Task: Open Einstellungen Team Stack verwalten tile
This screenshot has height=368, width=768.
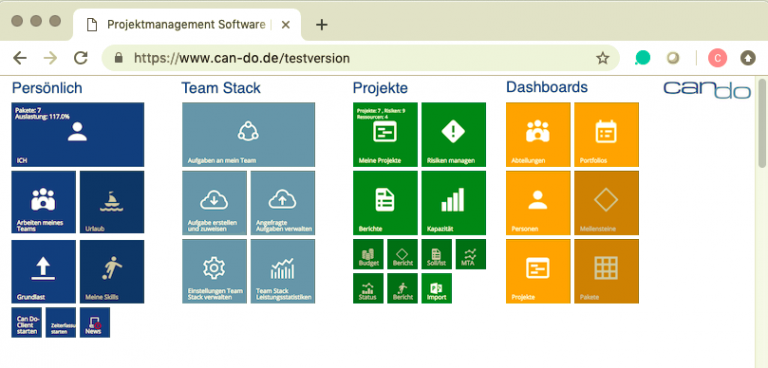Action: click(215, 271)
